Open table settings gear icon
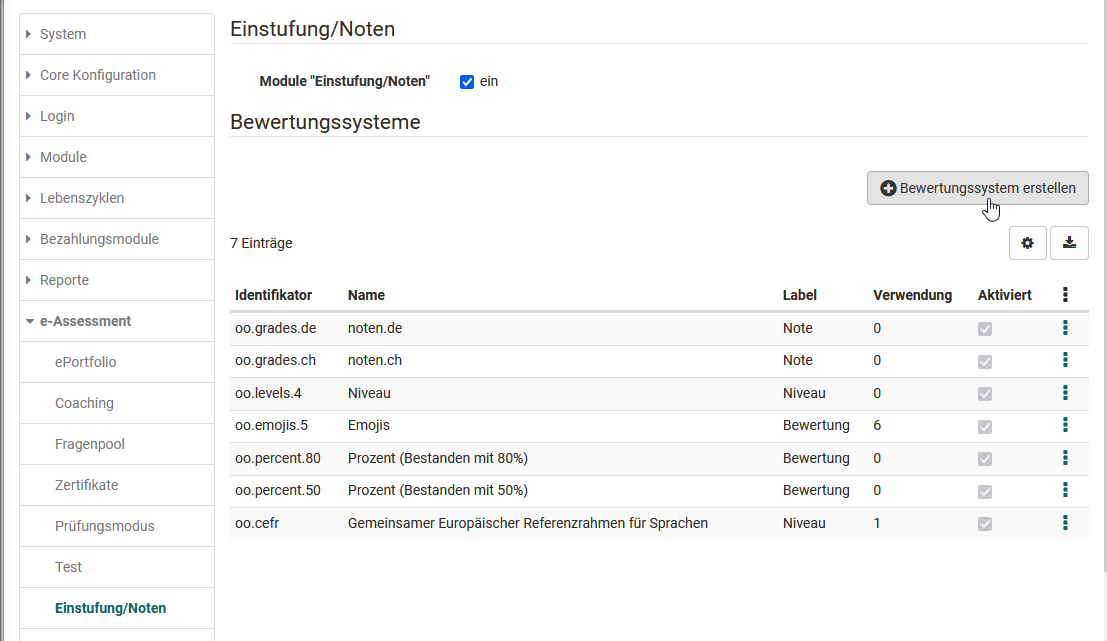The width and height of the screenshot is (1107, 641). [1027, 243]
